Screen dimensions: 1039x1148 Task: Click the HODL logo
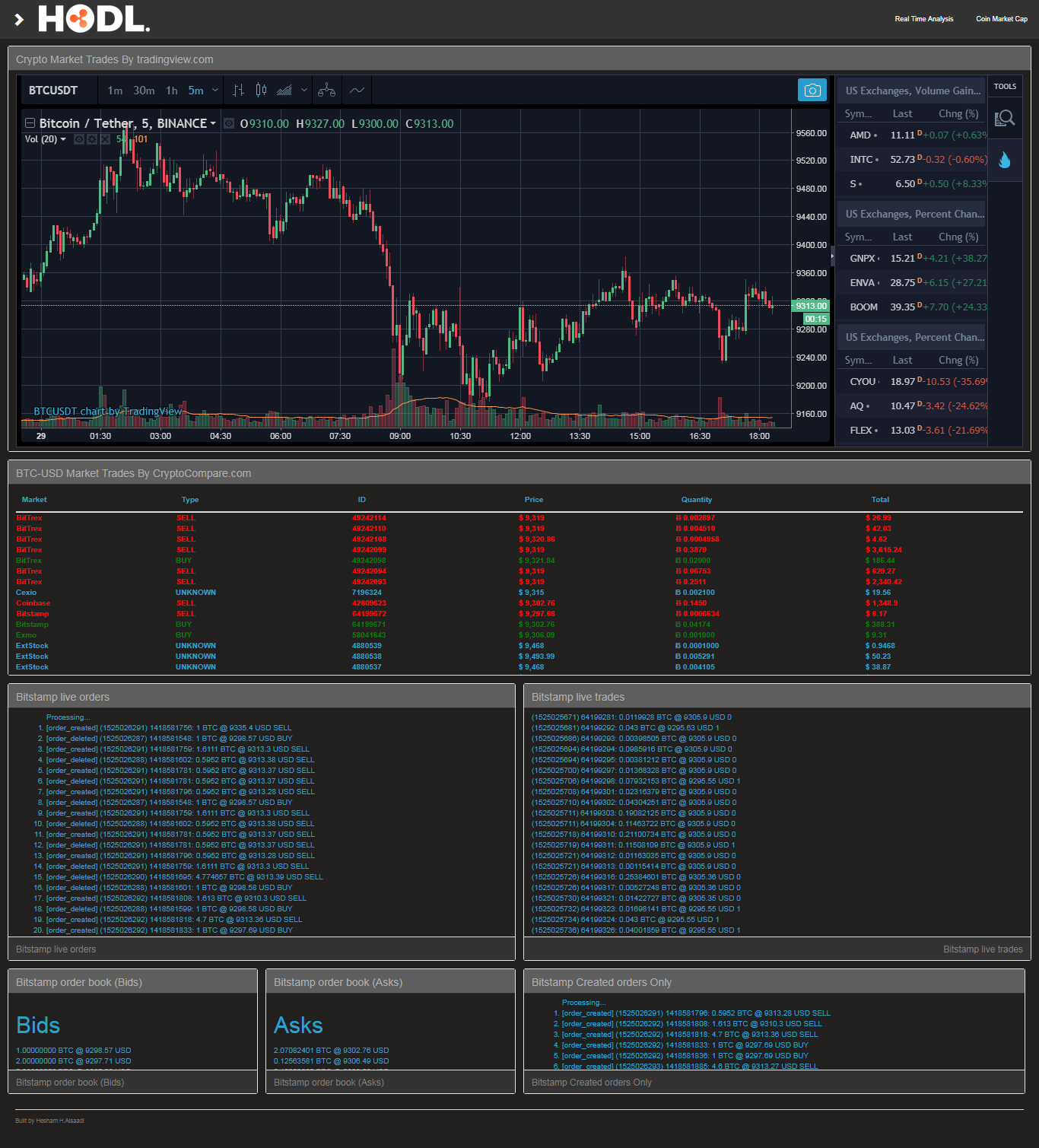[94, 18]
